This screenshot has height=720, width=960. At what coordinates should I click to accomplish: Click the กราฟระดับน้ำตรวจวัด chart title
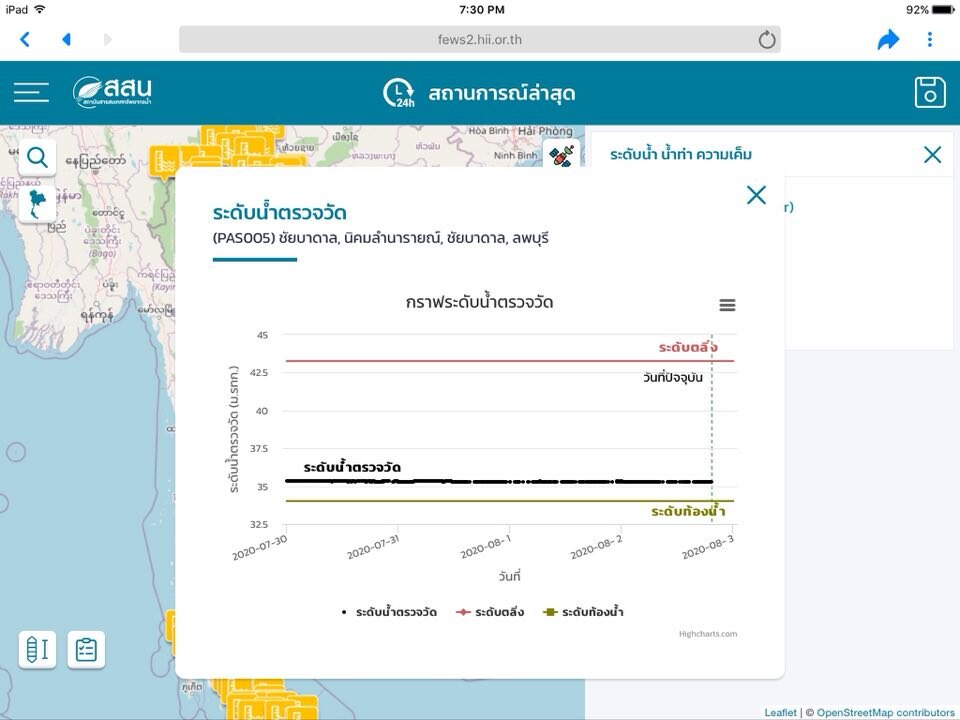pyautogui.click(x=479, y=302)
